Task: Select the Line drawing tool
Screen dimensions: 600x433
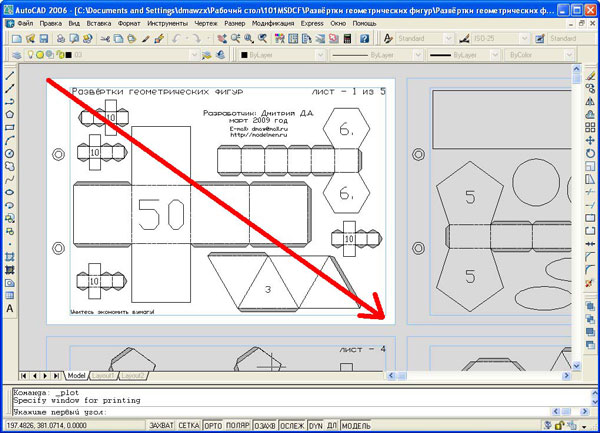Action: [10, 75]
